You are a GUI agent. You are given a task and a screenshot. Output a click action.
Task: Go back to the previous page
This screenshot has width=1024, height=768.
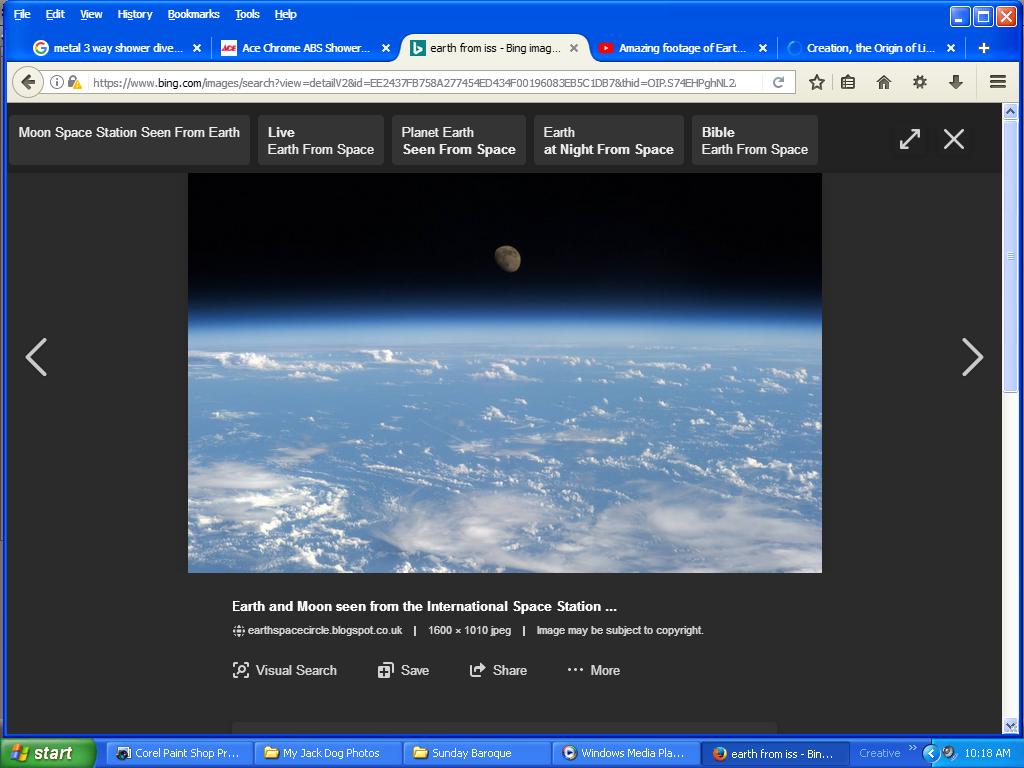pos(28,82)
